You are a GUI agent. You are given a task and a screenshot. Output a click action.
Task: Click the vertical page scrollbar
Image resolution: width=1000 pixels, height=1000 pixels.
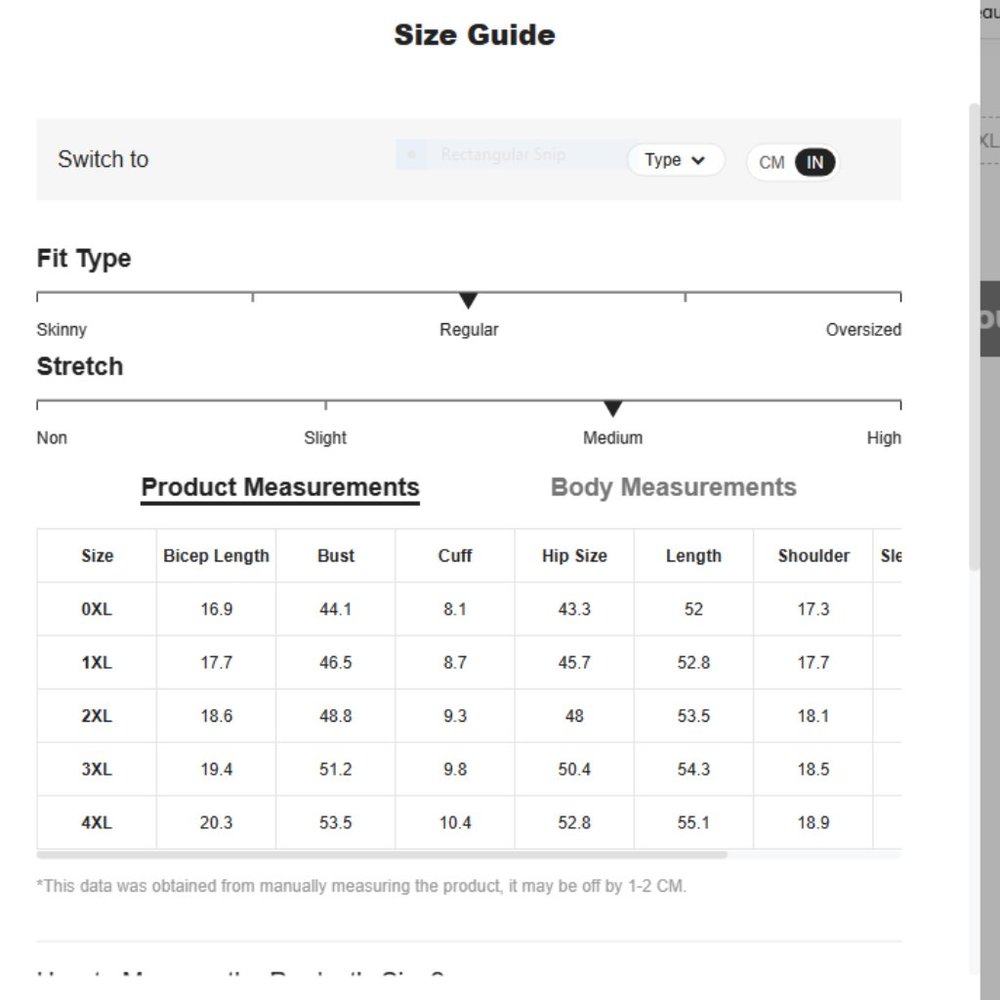(x=973, y=338)
